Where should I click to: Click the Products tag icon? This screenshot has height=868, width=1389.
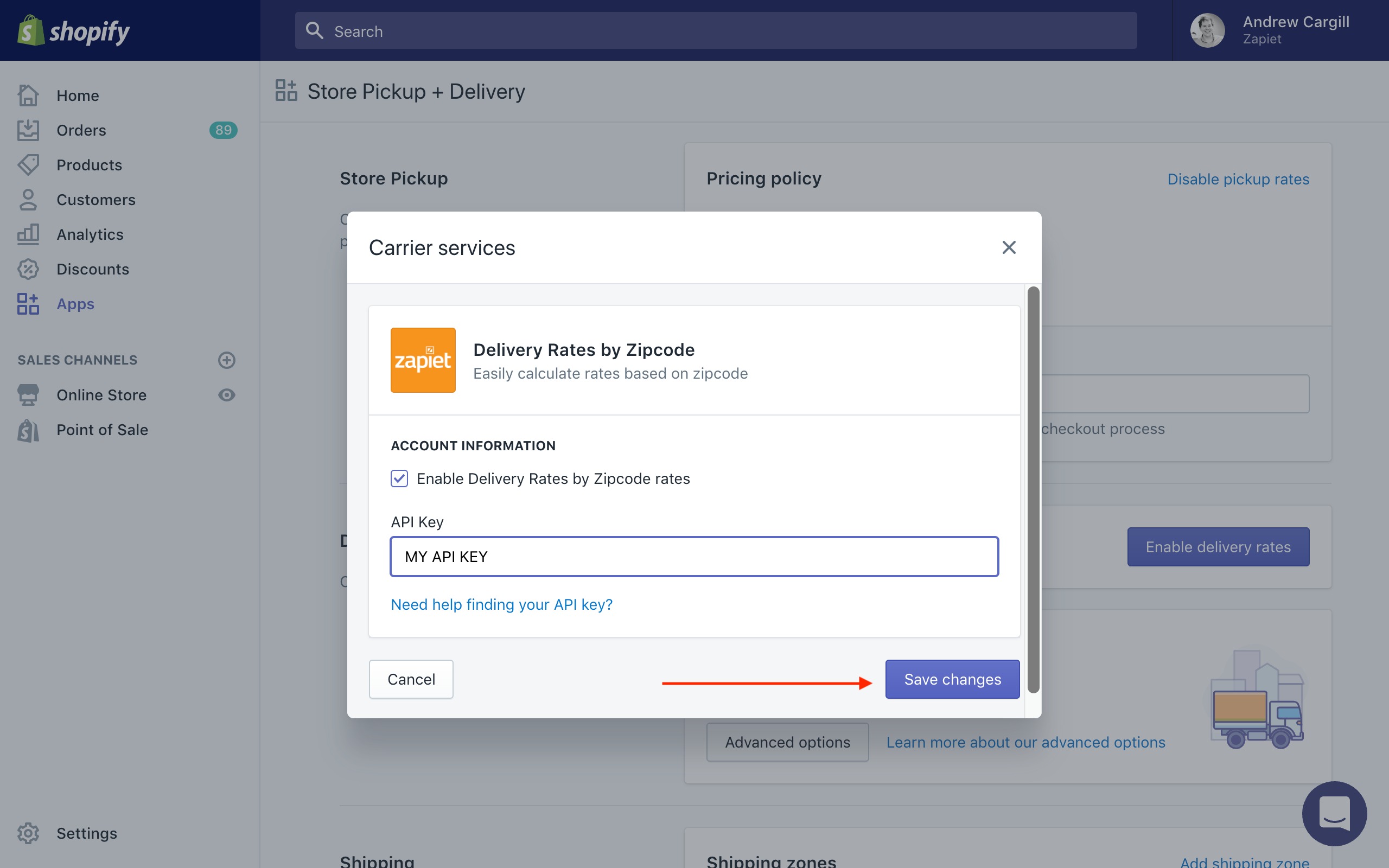pyautogui.click(x=28, y=165)
